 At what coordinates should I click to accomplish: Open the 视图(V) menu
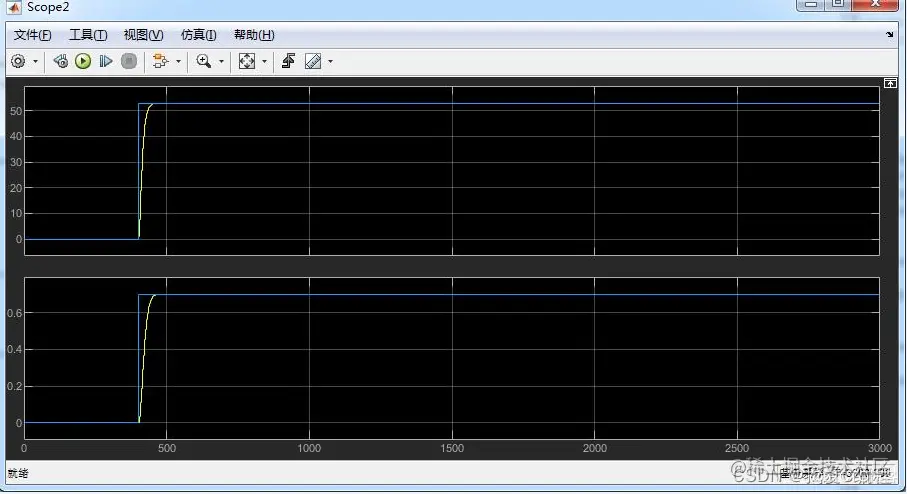point(143,35)
